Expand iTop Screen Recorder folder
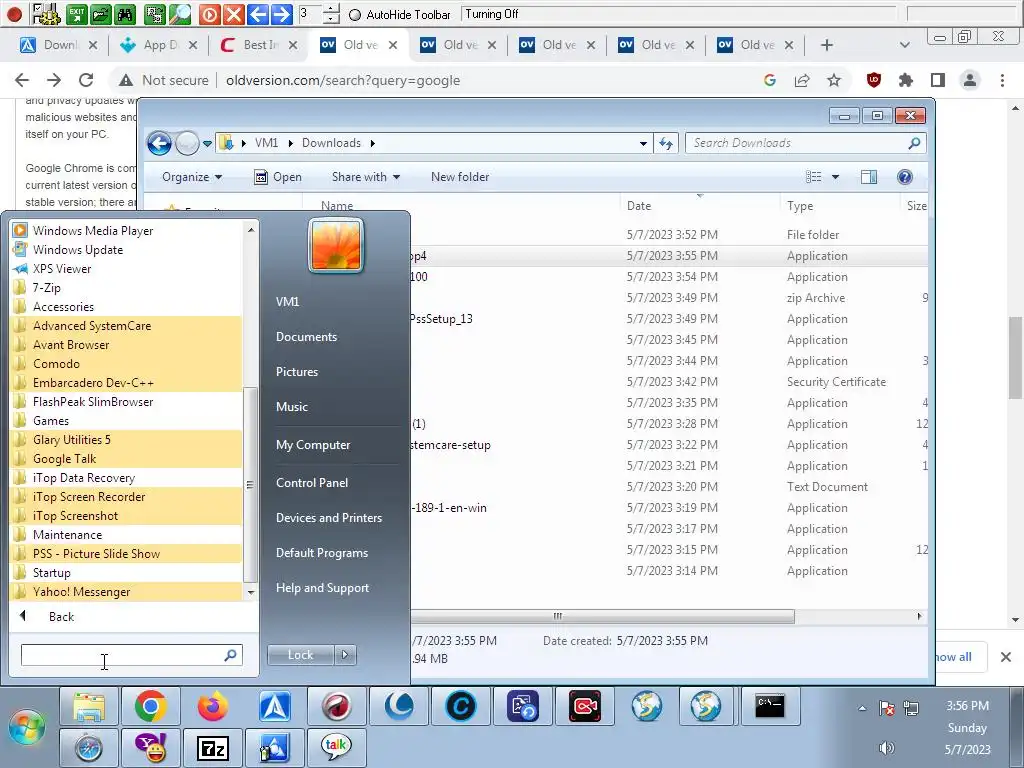Screen dimensions: 1024x768 pos(126,497)
